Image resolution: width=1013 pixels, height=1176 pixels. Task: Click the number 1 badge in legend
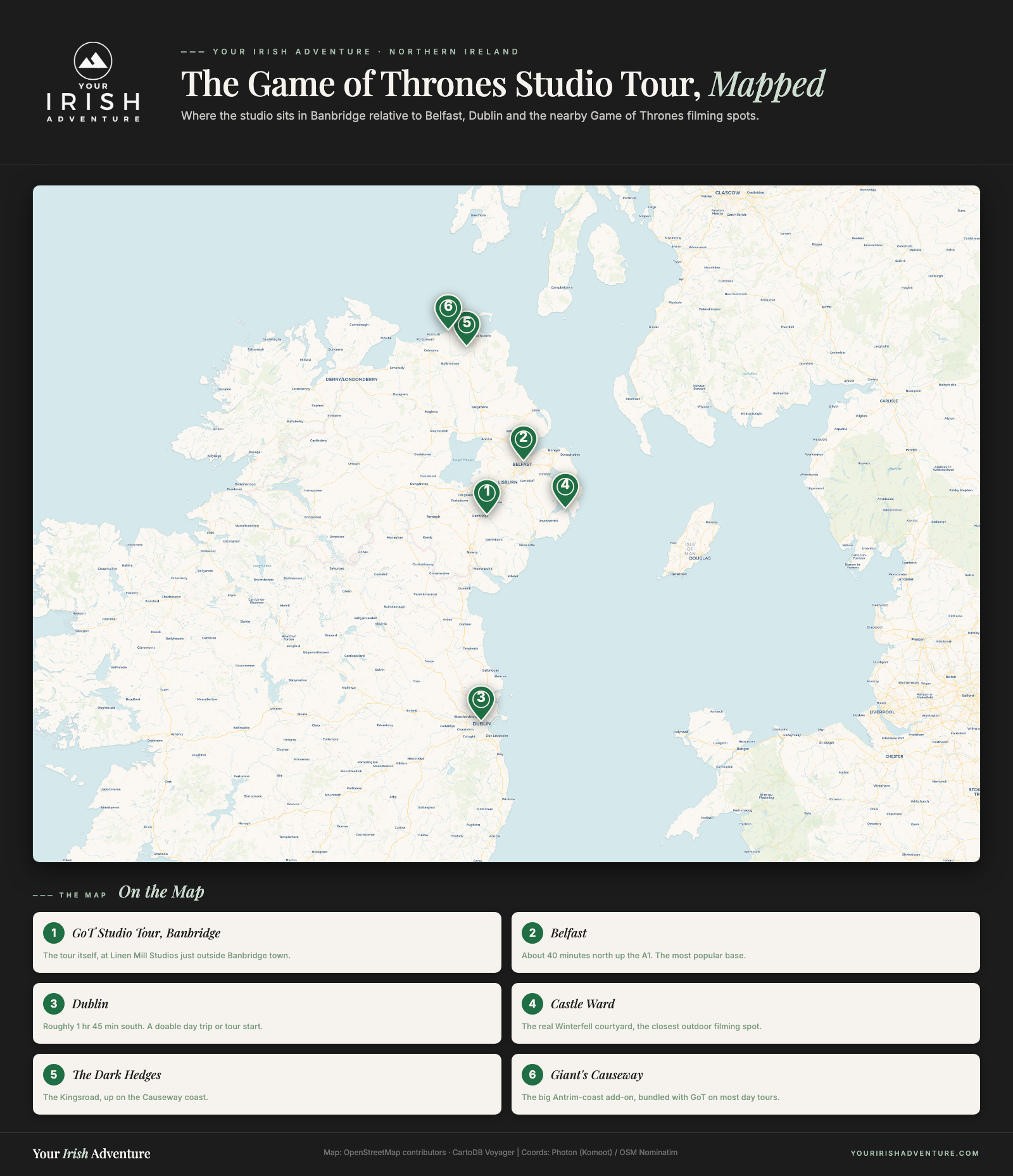point(54,932)
